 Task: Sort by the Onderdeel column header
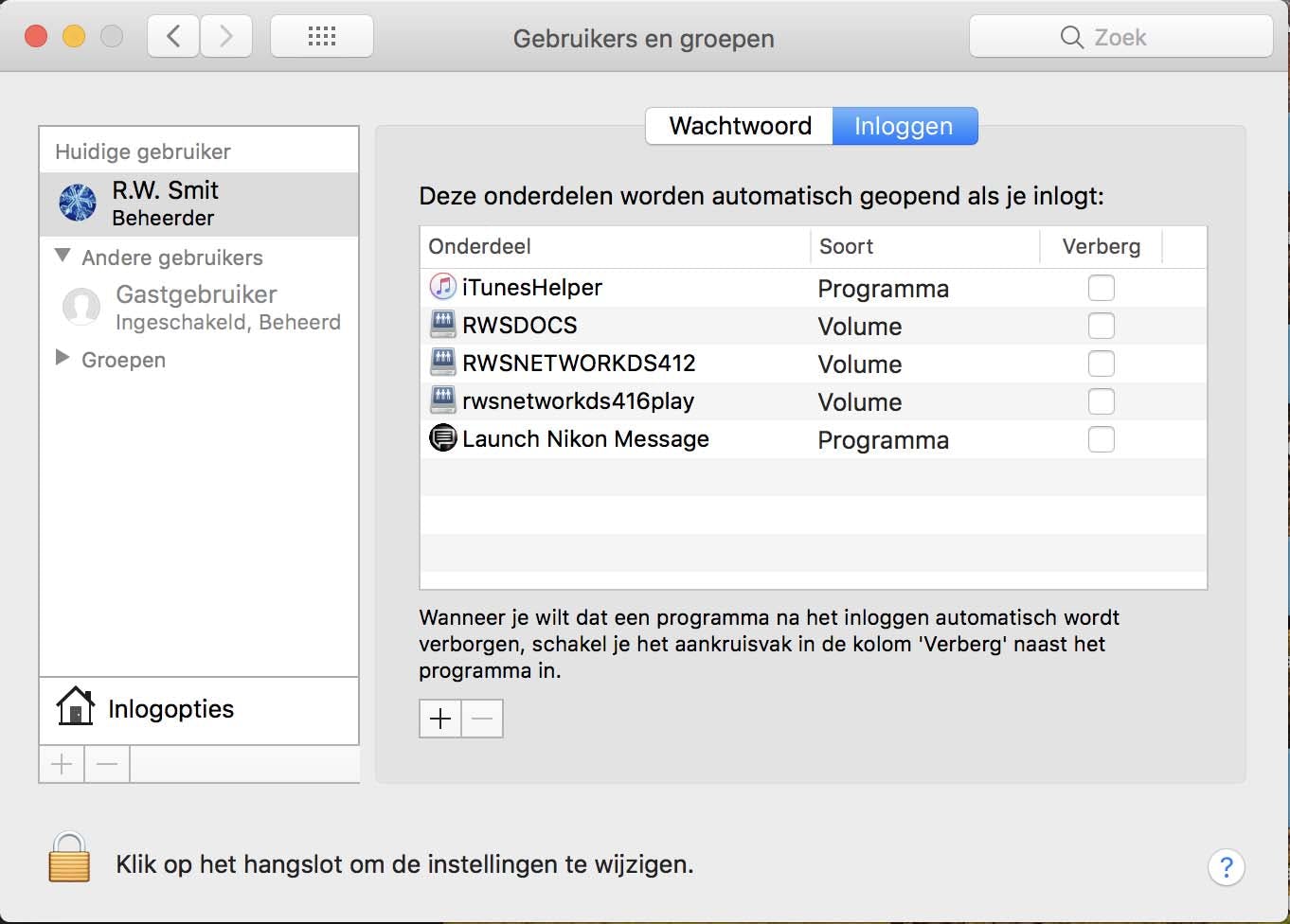[616, 246]
